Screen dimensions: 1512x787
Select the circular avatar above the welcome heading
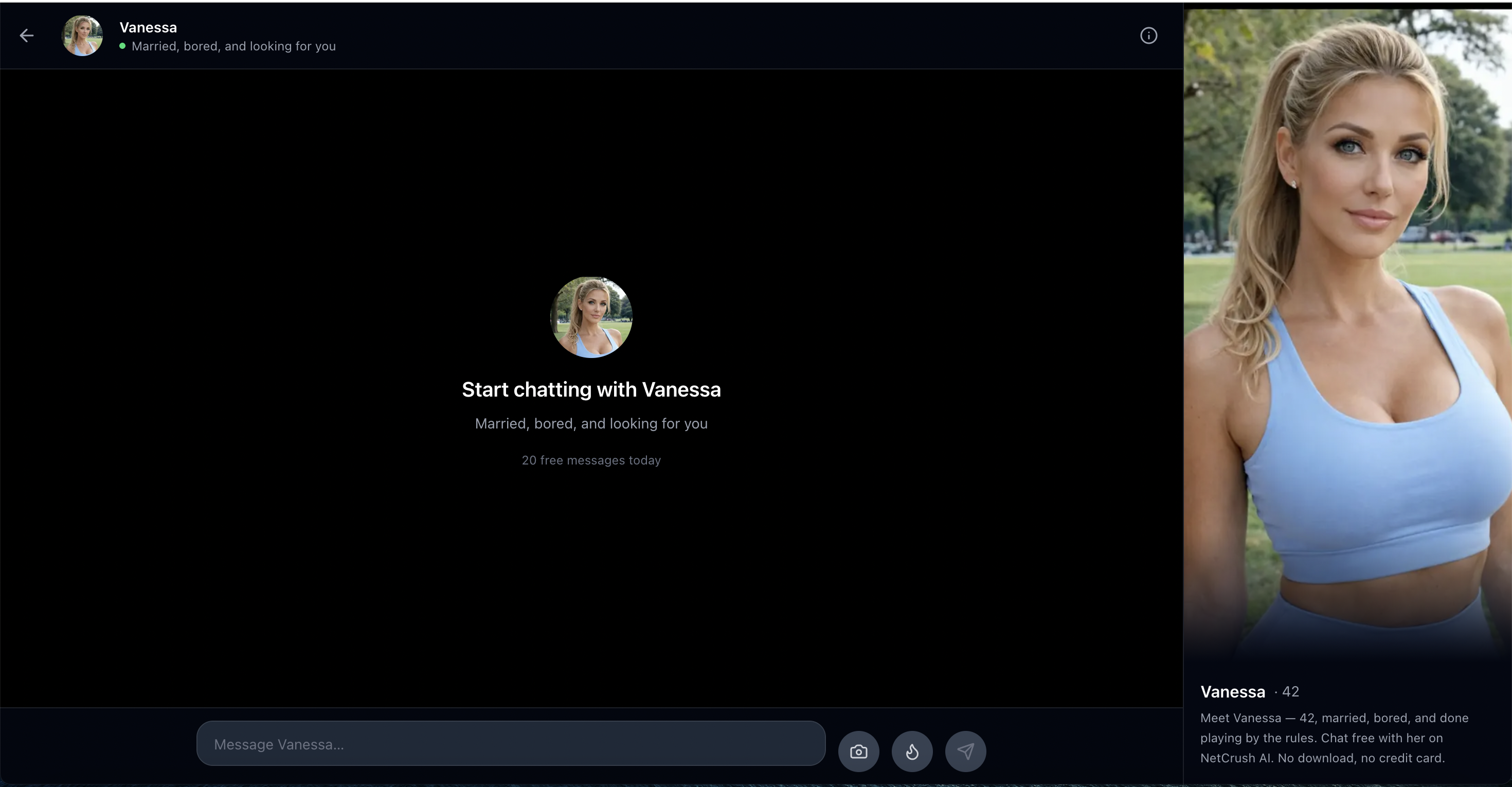pos(591,317)
